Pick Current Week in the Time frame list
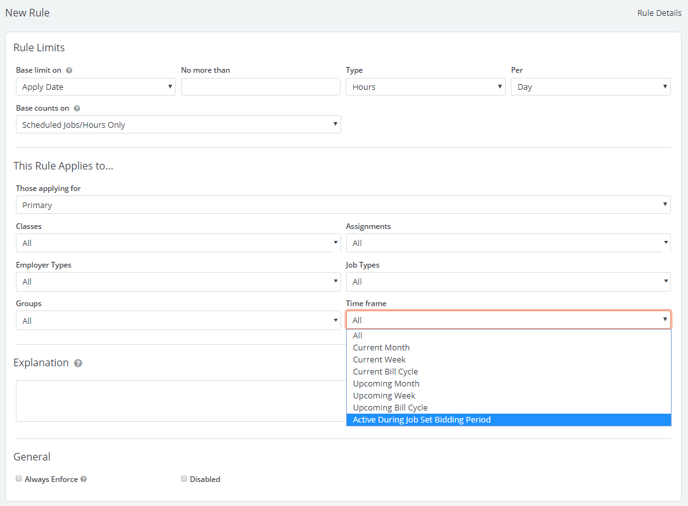 point(380,360)
